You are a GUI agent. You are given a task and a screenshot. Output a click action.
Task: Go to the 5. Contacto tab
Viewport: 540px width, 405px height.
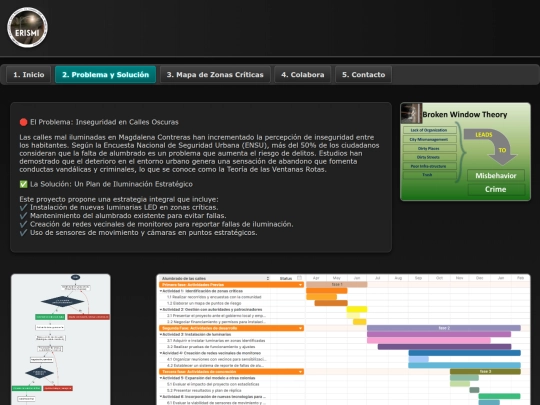tap(363, 75)
